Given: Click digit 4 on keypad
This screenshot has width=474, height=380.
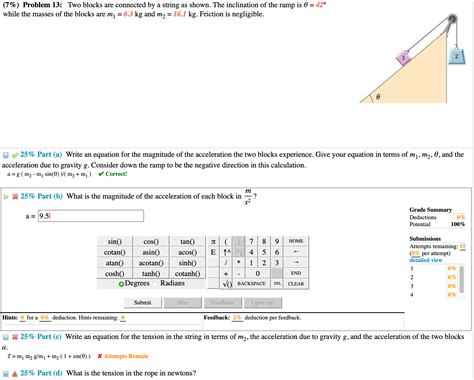Looking at the screenshot, I should coord(251,252).
